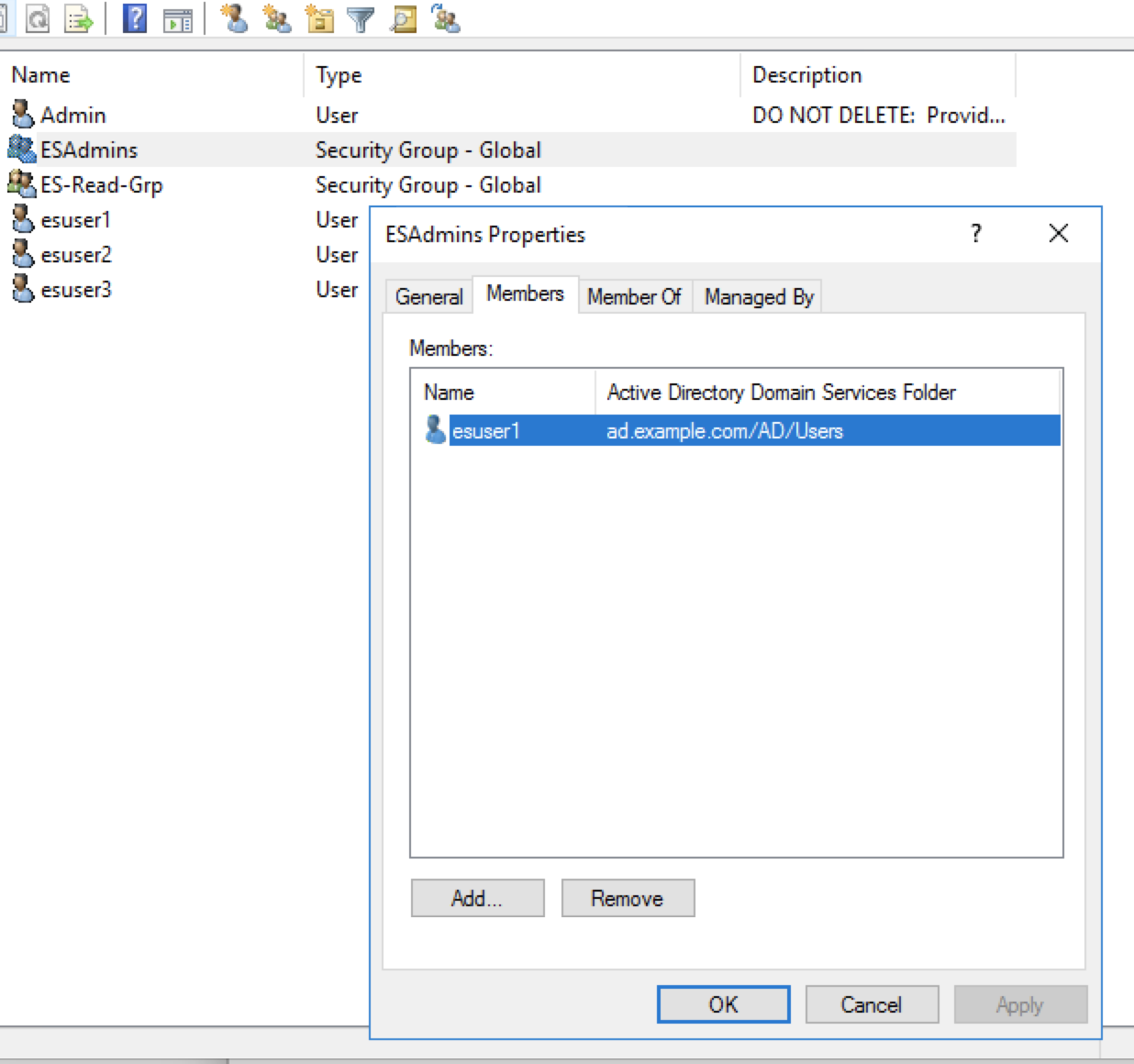Sort entries by the Name column header
1134x1064 pixels.
[40, 74]
